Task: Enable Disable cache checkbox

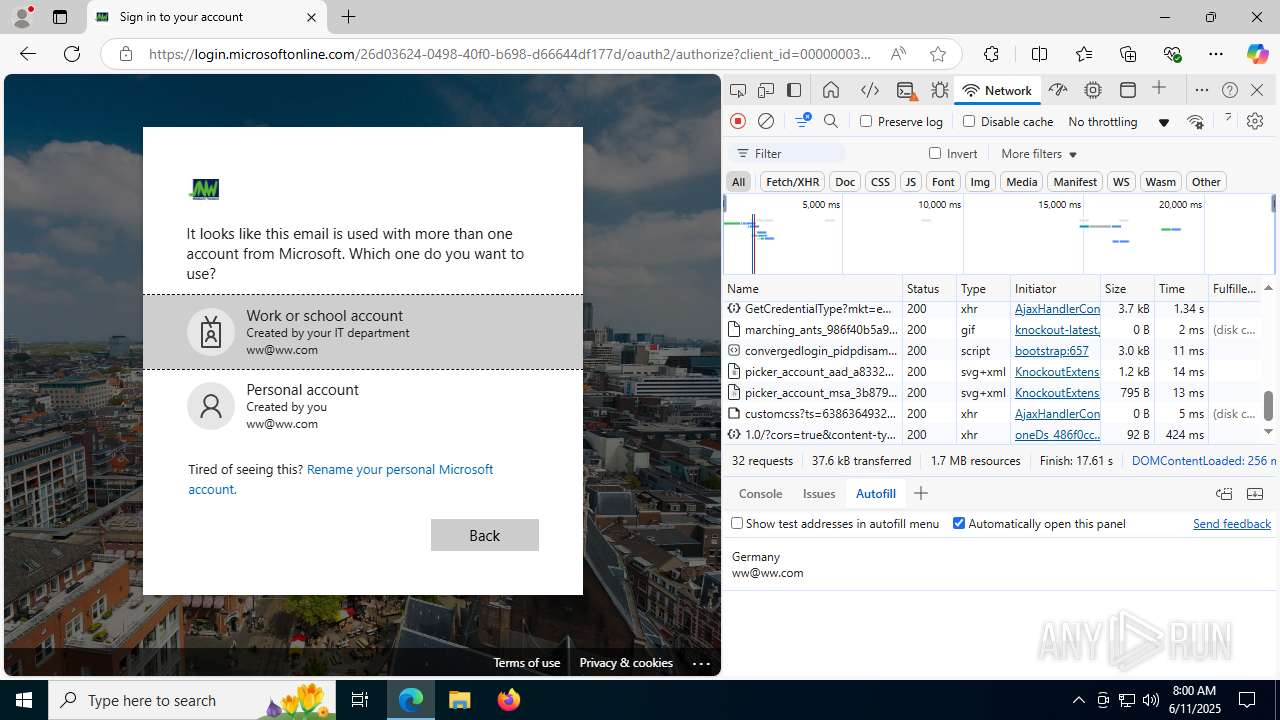Action: coord(969,121)
